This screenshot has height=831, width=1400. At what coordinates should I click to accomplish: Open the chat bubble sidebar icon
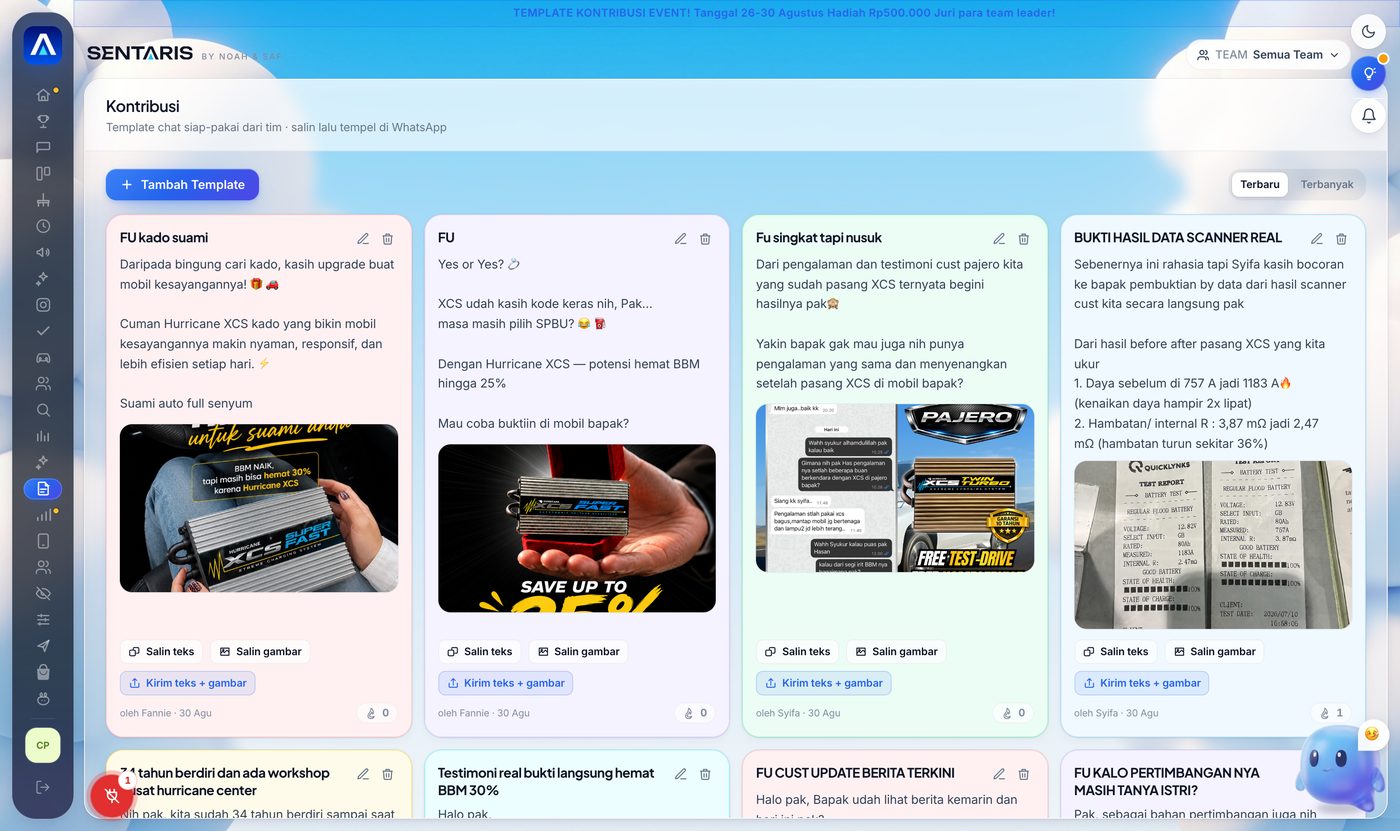click(43, 147)
